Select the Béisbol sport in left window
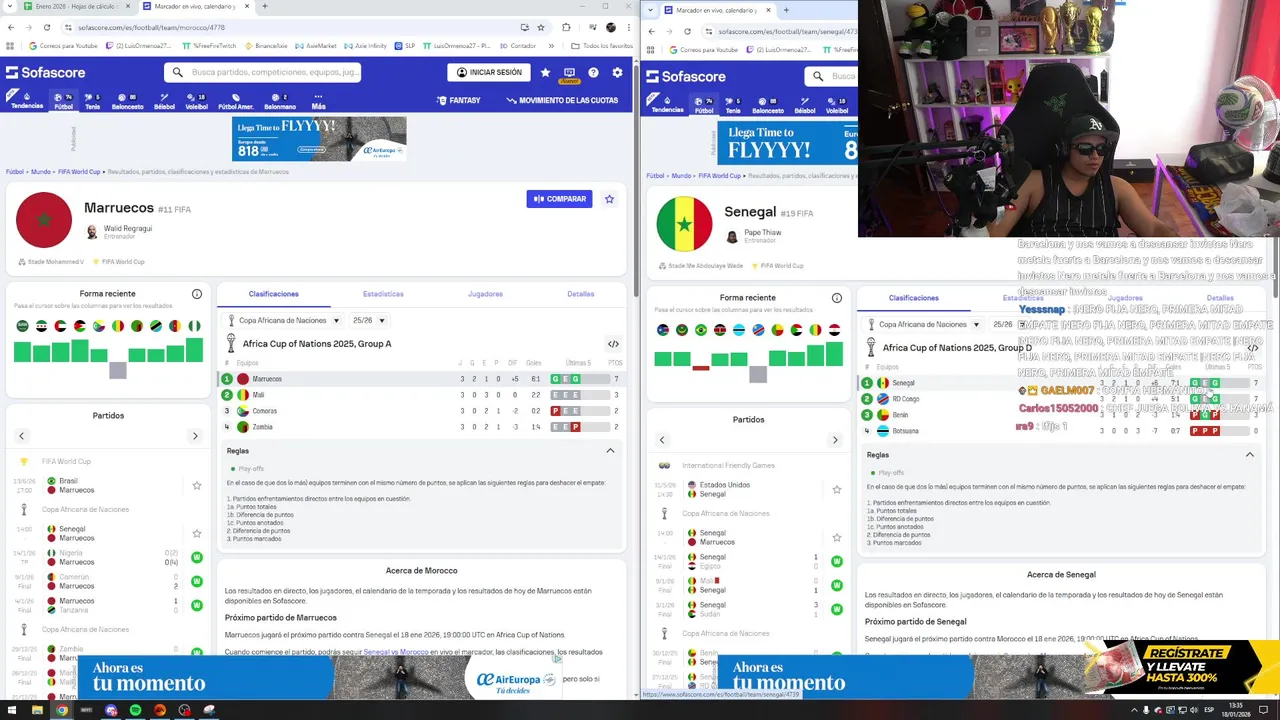Screen dimensions: 1280x720 (x=164, y=101)
